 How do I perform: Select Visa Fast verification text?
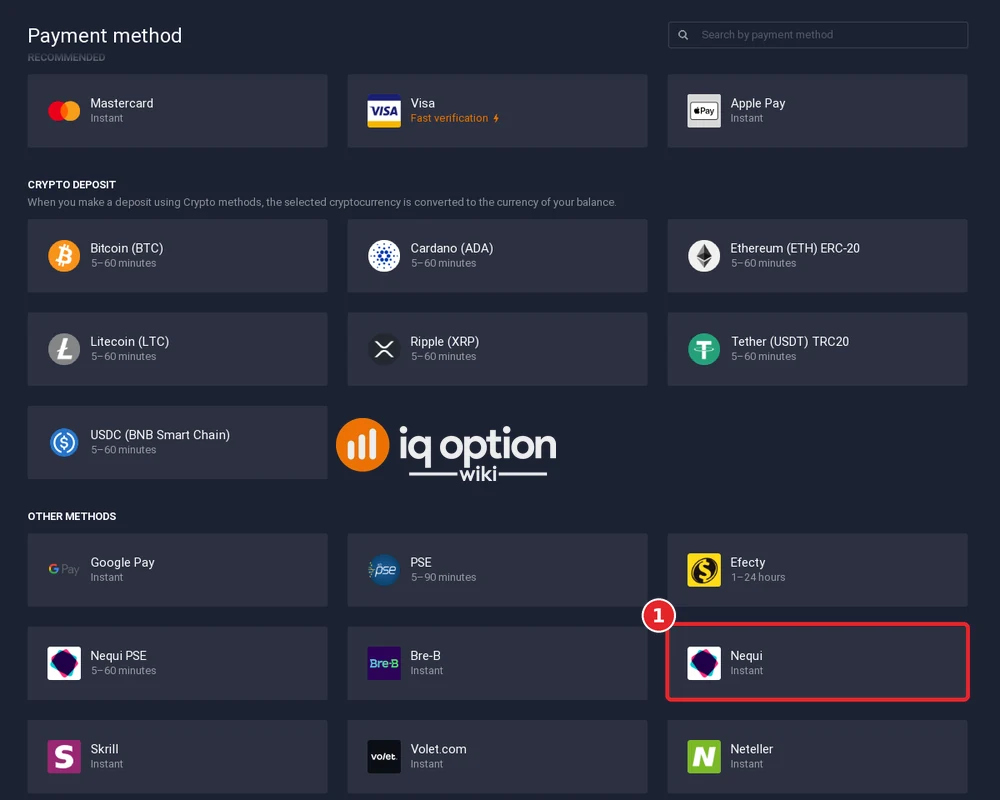coord(455,118)
